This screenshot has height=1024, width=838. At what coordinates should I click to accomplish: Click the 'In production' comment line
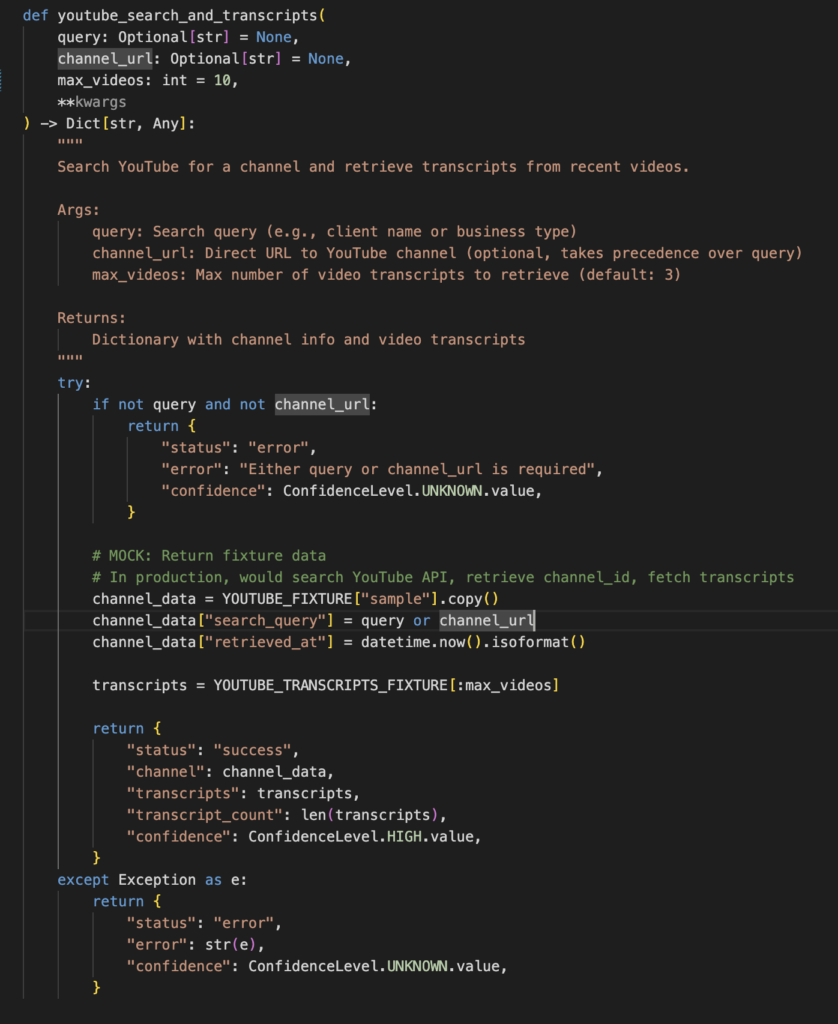tap(443, 577)
